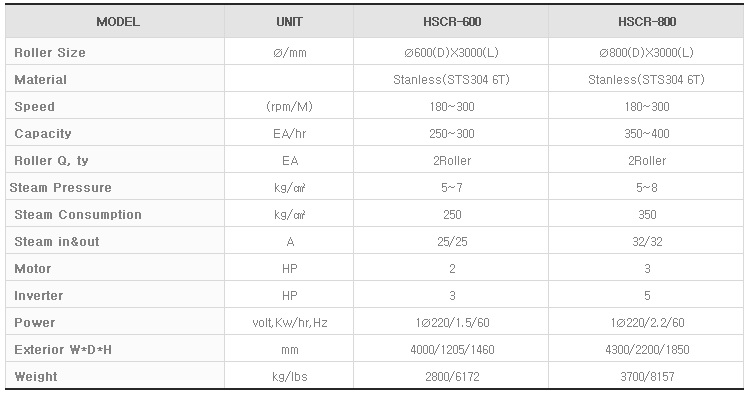Click the HSCR-600 weight value 2800/6172
Image resolution: width=750 pixels, height=397 pixels.
tap(452, 376)
